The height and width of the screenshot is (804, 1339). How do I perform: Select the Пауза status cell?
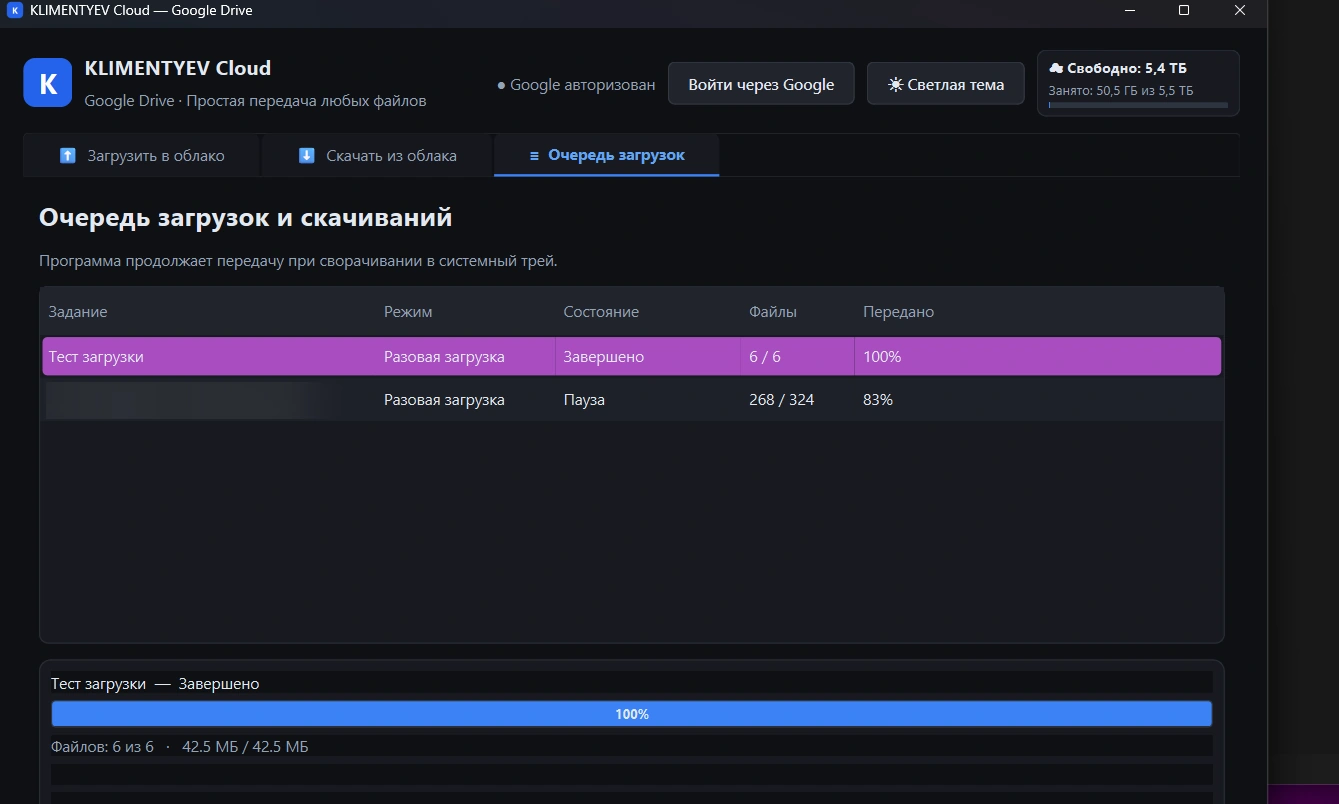pyautogui.click(x=584, y=400)
